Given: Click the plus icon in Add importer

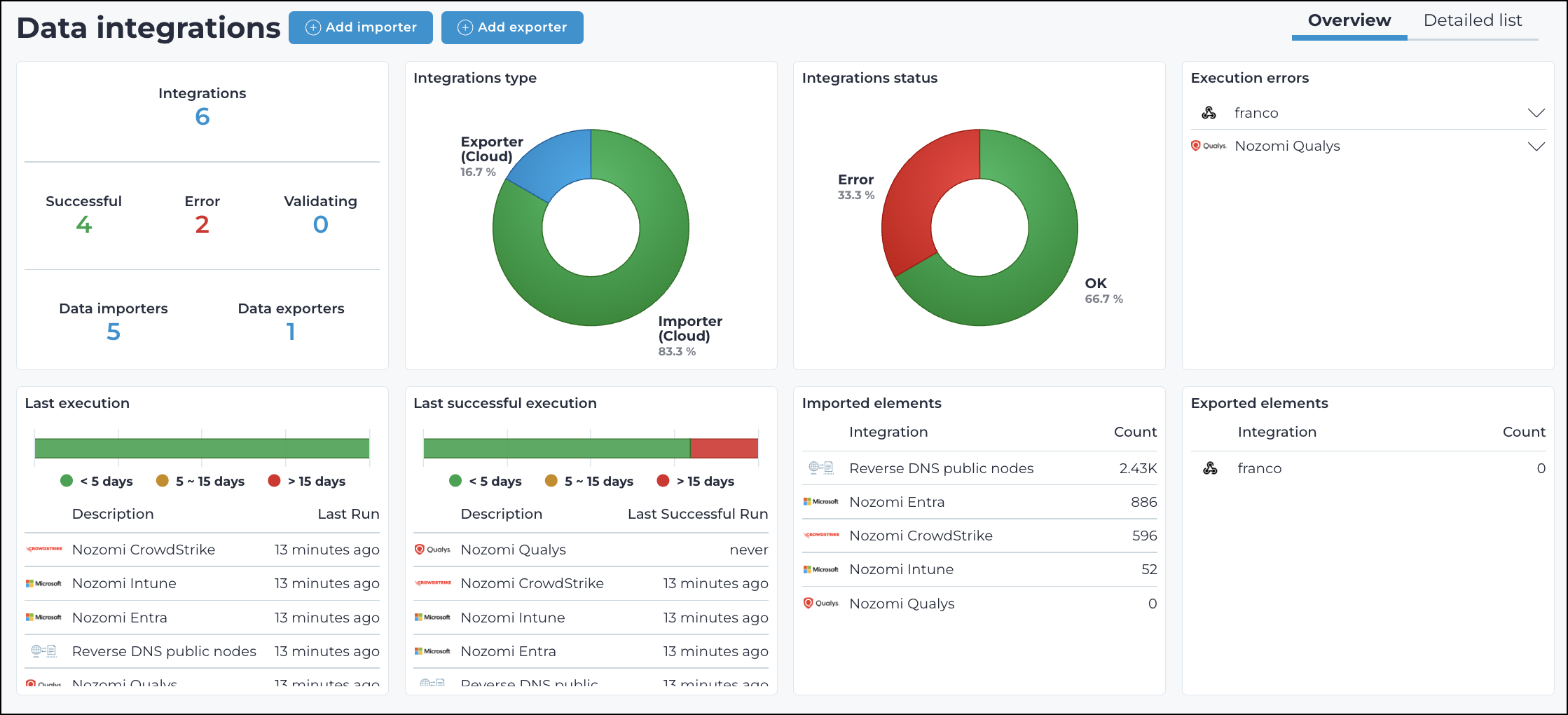Looking at the screenshot, I should tap(313, 27).
